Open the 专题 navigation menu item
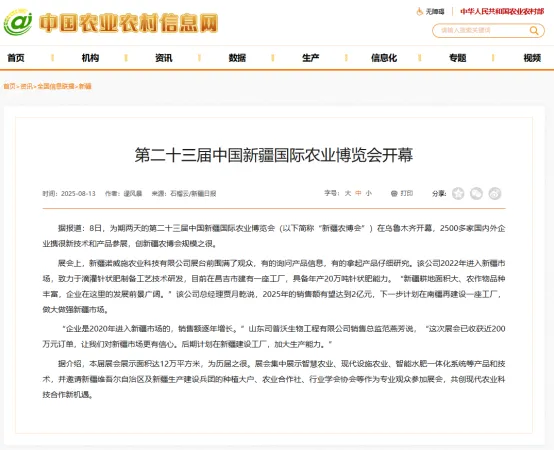The image size is (554, 450). click(x=458, y=58)
